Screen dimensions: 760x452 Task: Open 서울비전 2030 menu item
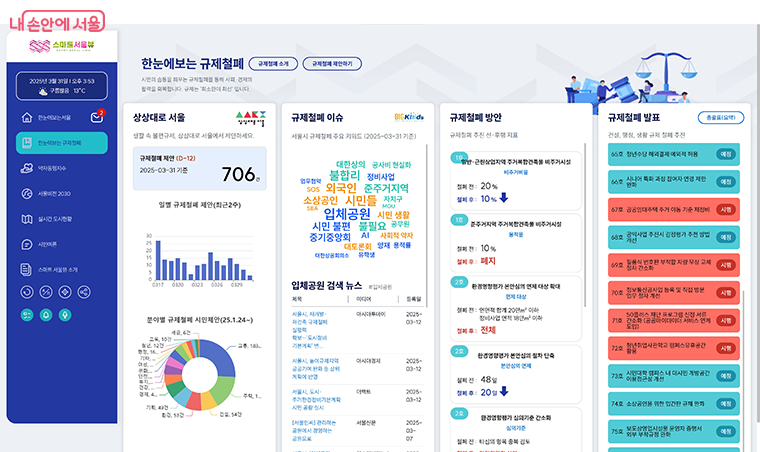(54, 193)
